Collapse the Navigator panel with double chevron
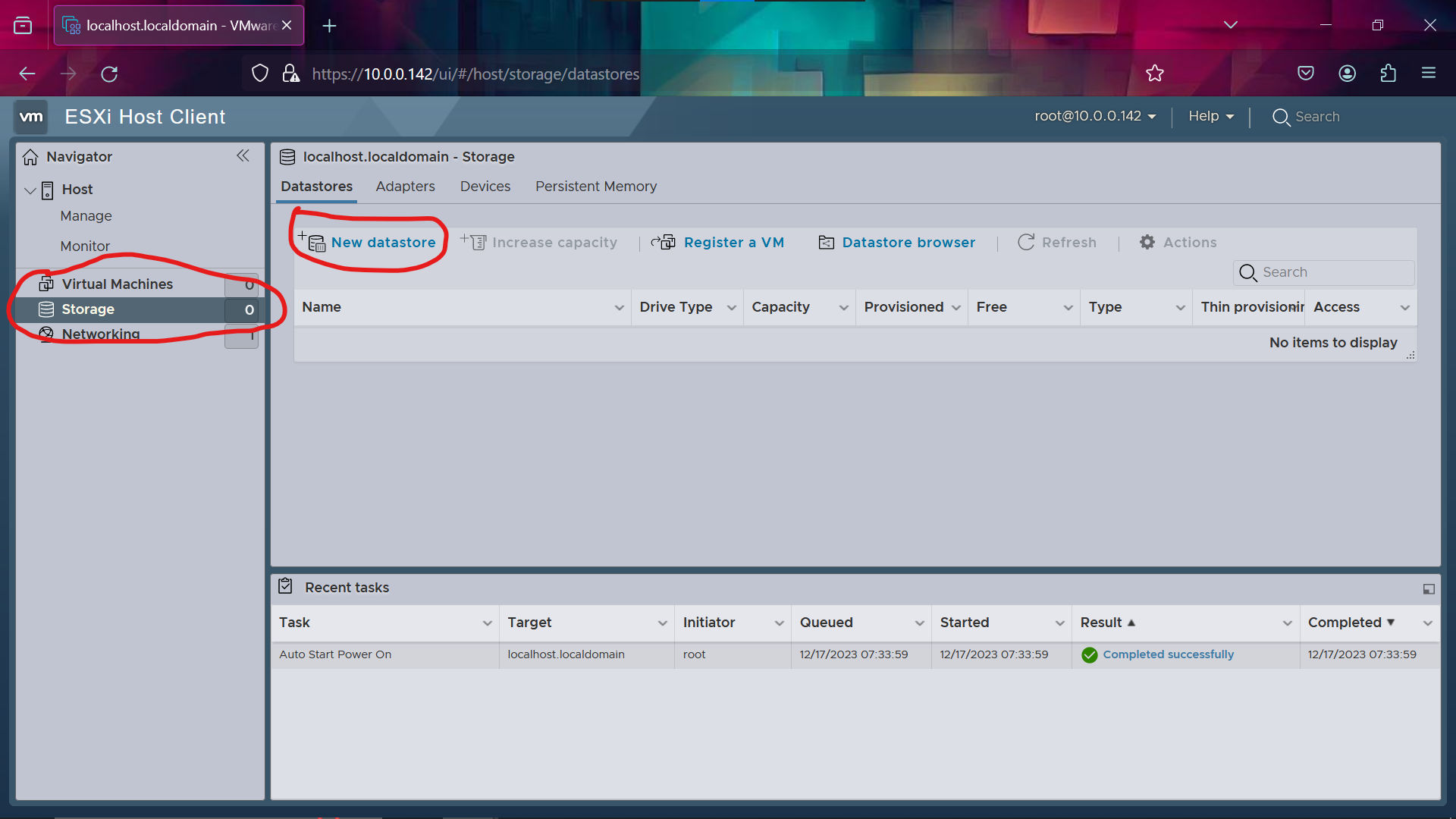The height and width of the screenshot is (819, 1456). click(243, 155)
